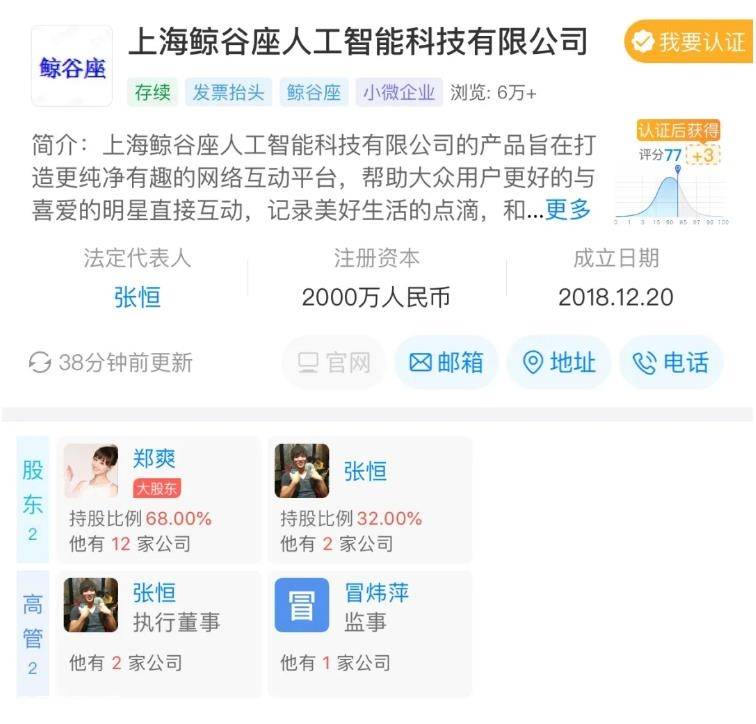Tap the 电话 phone button
Screen dimensions: 756x724
671,362
